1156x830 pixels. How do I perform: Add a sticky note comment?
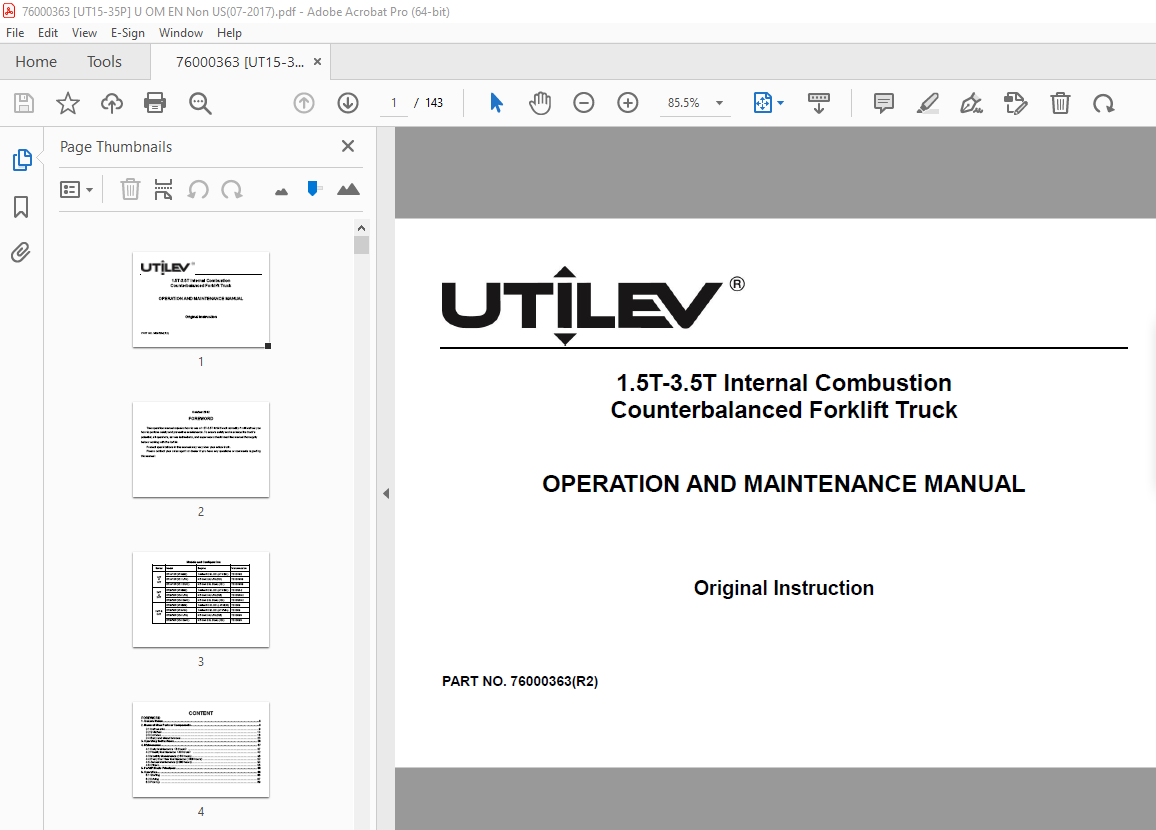pyautogui.click(x=883, y=103)
